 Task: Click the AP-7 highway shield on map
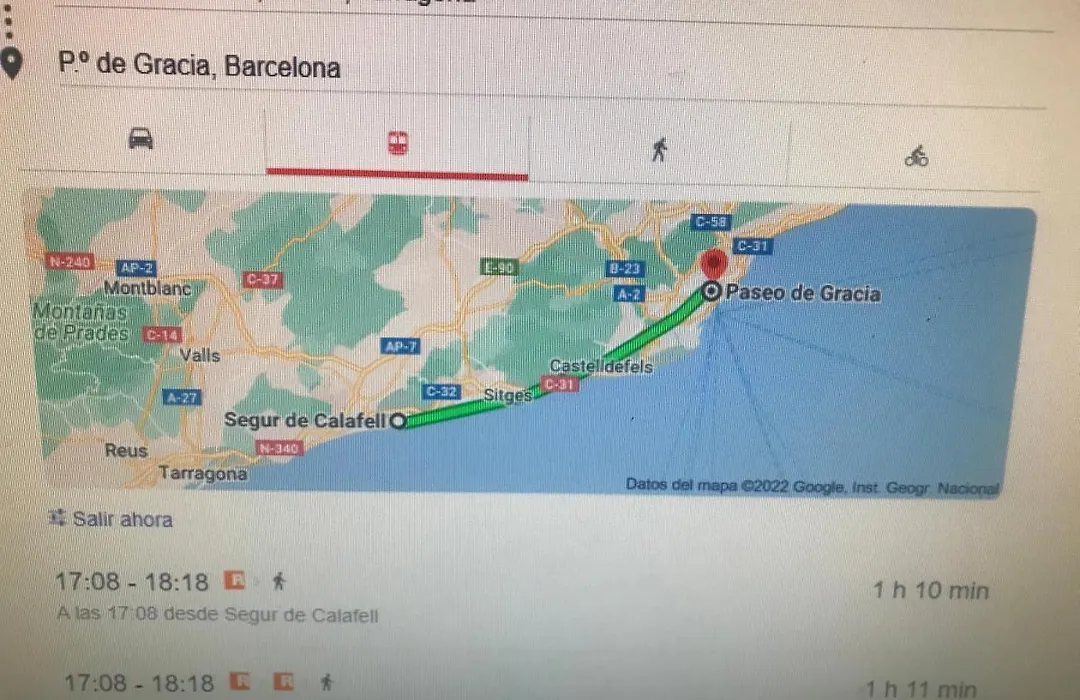tap(401, 347)
